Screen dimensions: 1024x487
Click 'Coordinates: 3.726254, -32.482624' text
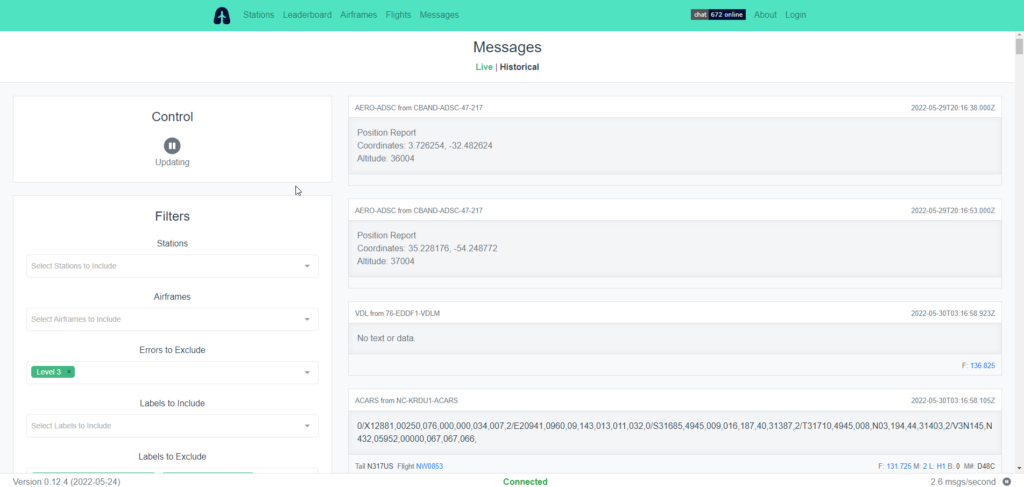point(424,146)
